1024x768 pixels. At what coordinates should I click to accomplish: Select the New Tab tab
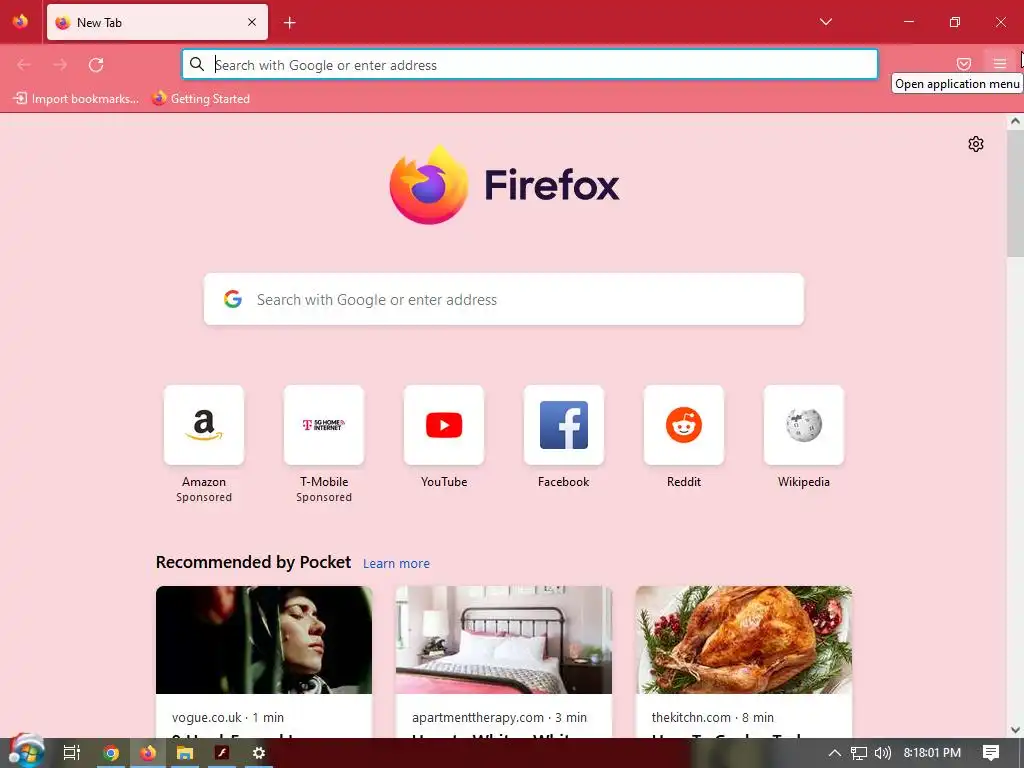[x=157, y=22]
